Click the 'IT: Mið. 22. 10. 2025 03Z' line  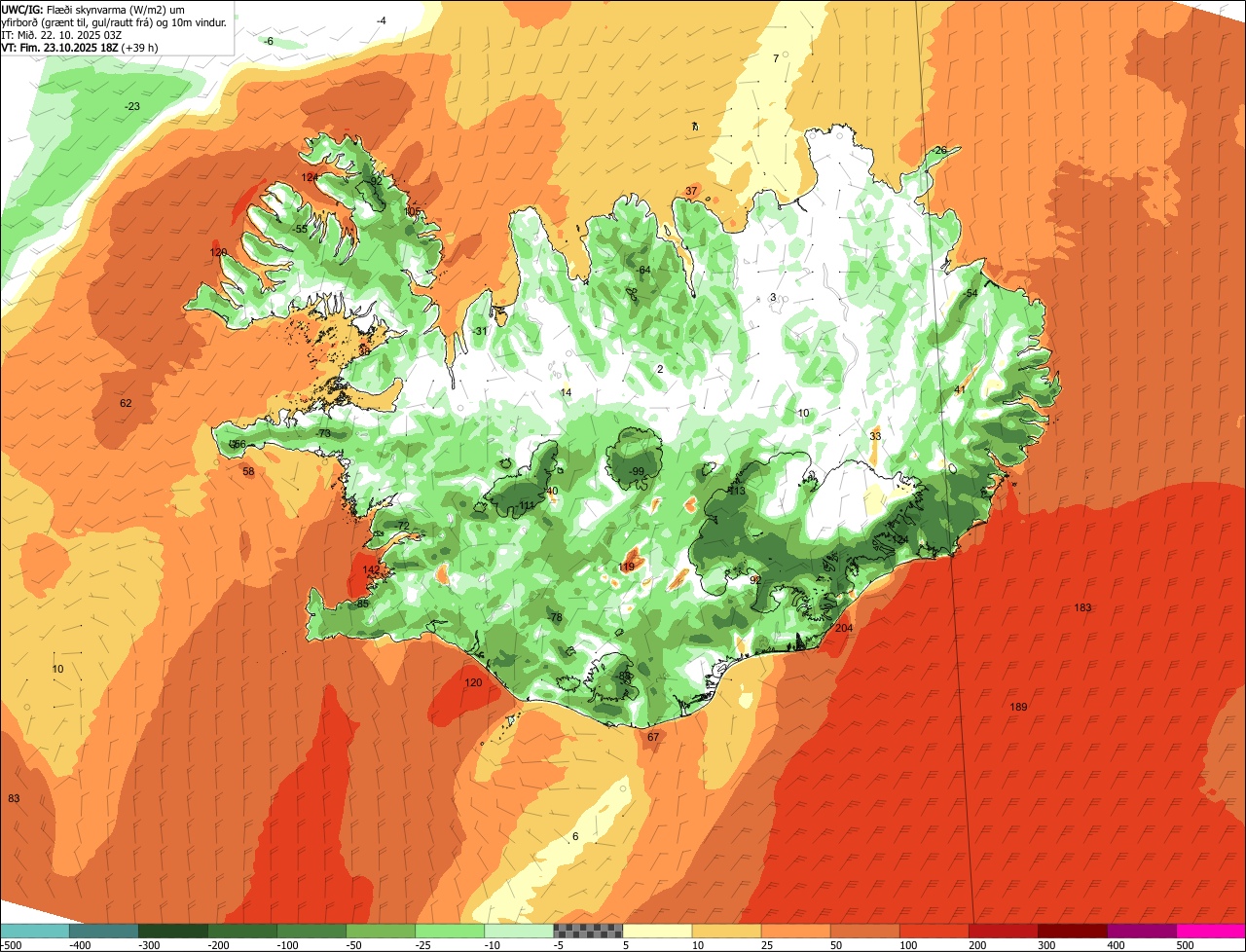pos(61,34)
